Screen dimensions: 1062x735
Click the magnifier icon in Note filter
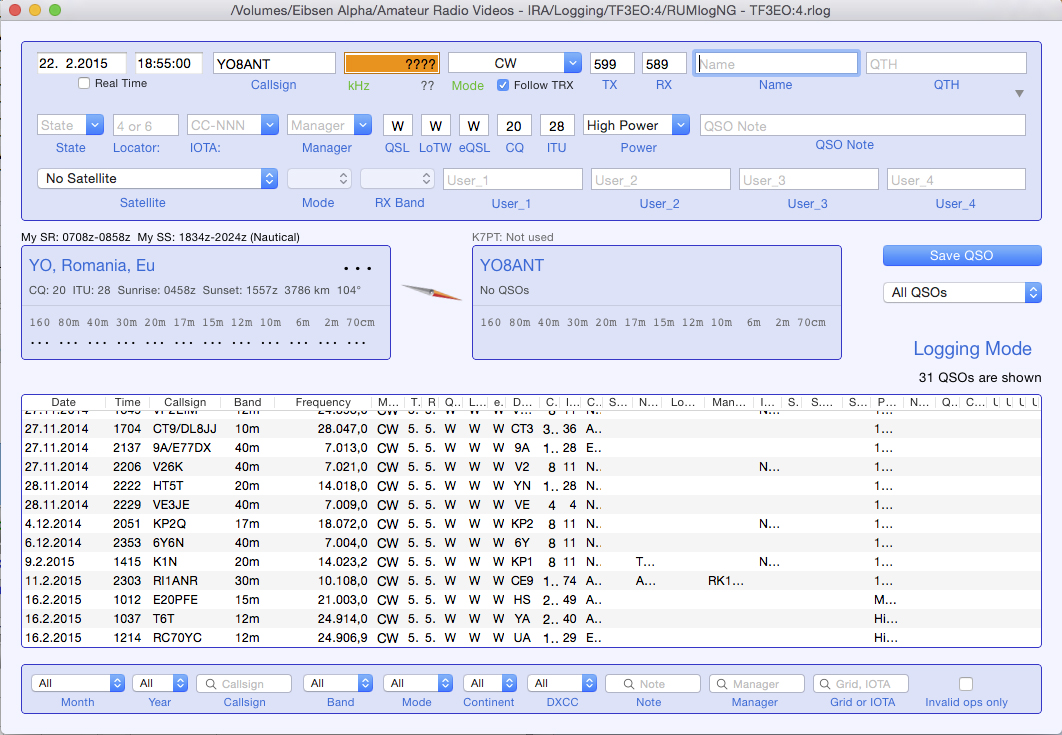627,684
